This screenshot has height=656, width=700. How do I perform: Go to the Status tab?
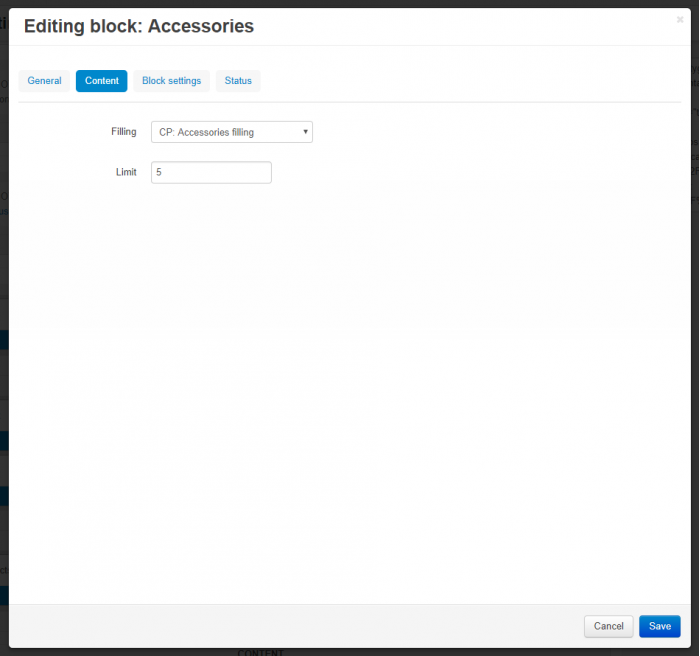(x=238, y=81)
